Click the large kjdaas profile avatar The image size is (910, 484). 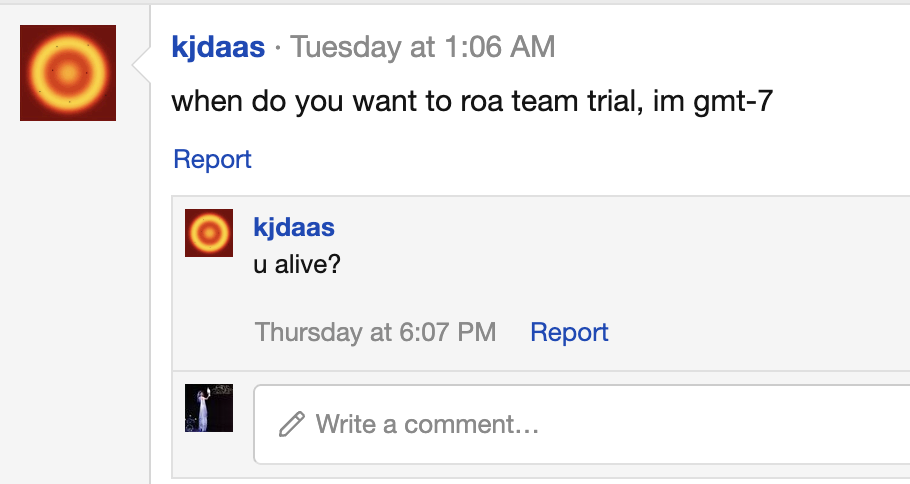pos(68,73)
